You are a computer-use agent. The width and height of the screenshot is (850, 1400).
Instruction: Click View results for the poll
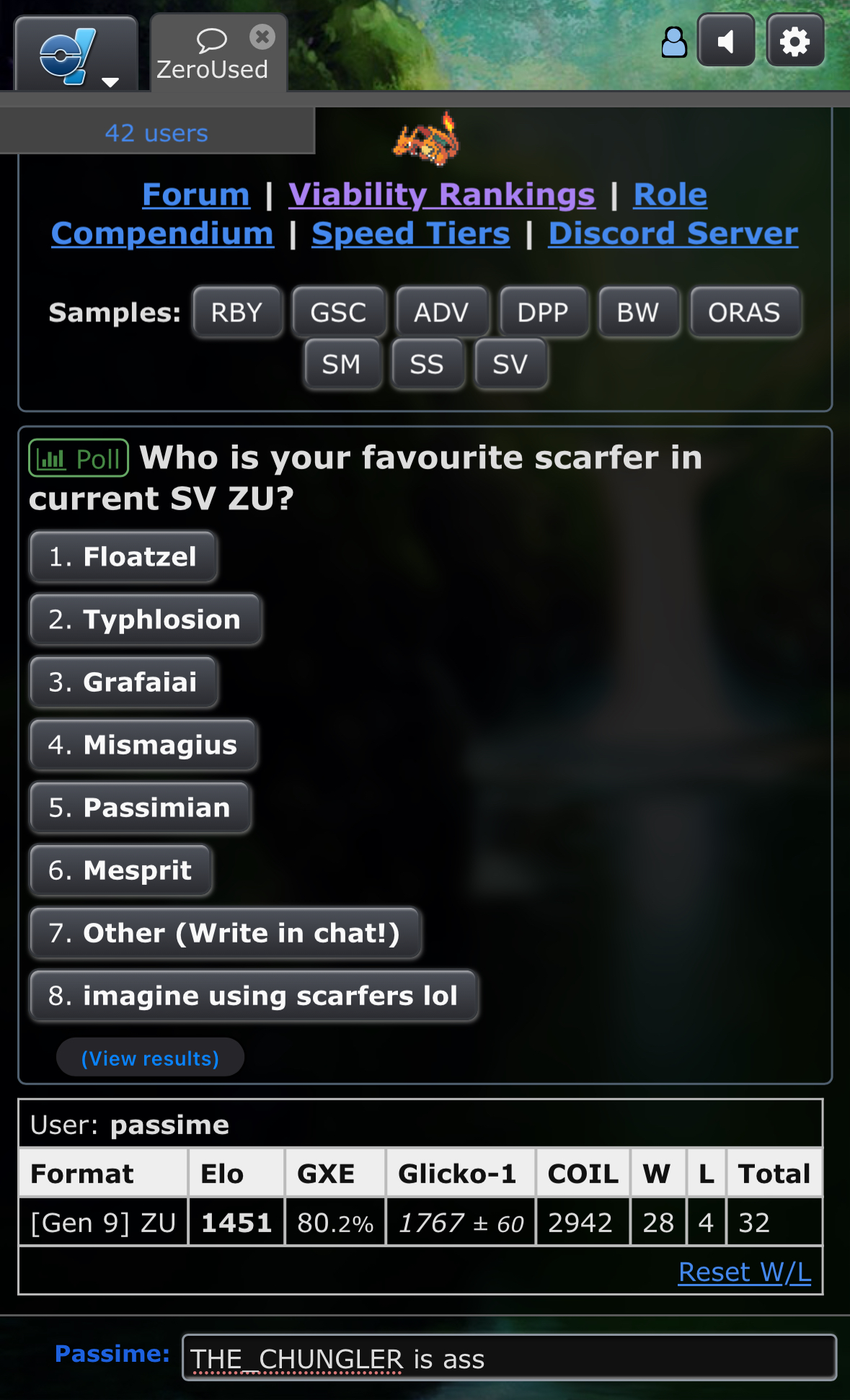pos(150,1058)
